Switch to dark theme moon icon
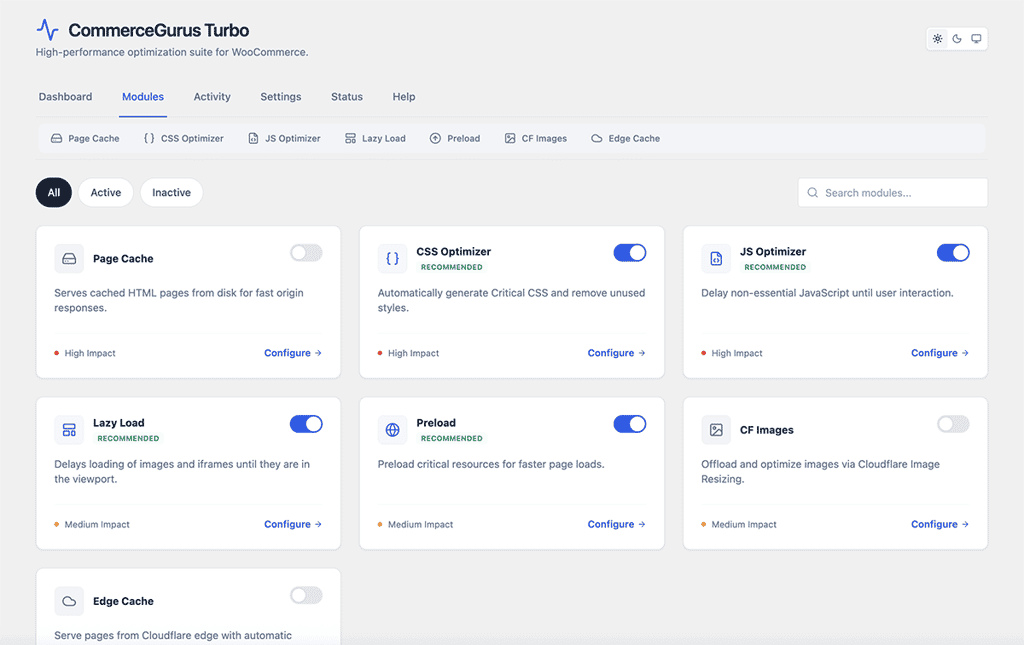 tap(957, 39)
